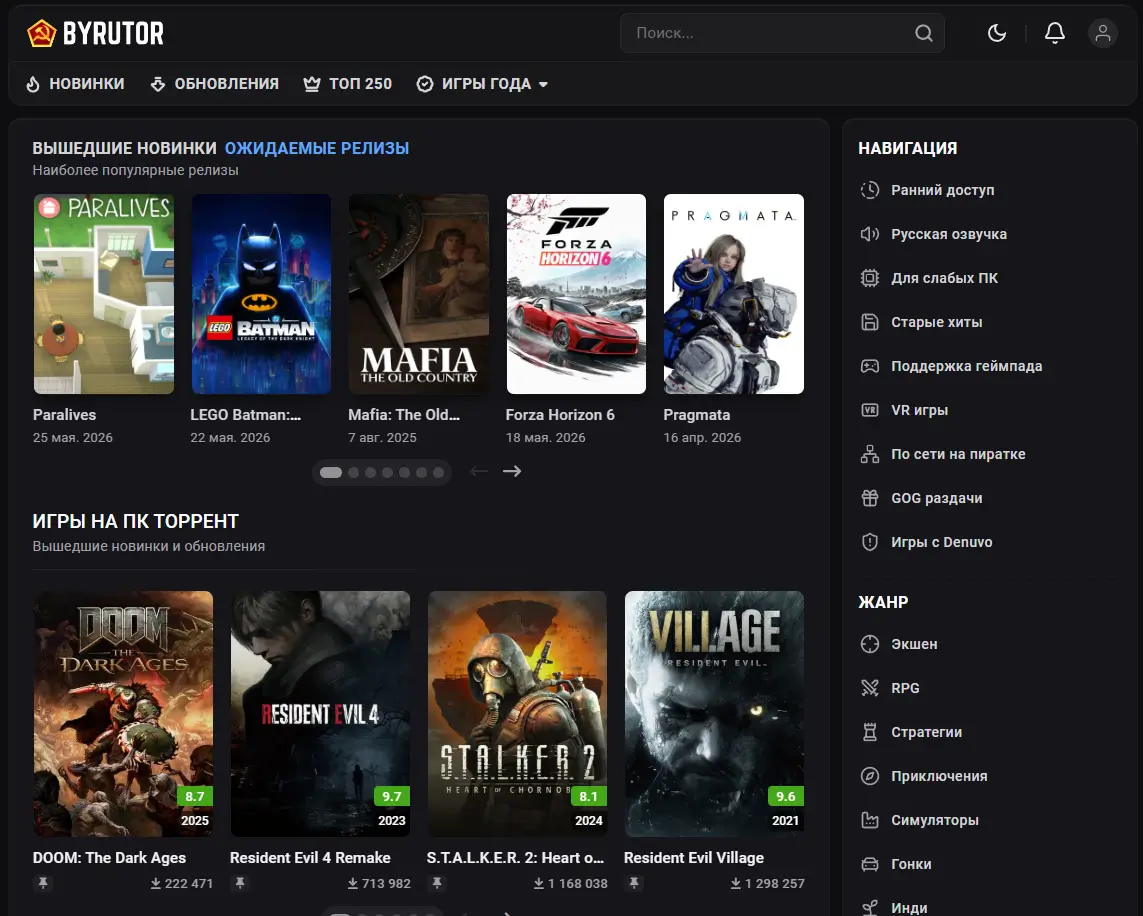Open the Гонки genre link
Viewport: 1143px width, 916px height.
click(x=911, y=864)
